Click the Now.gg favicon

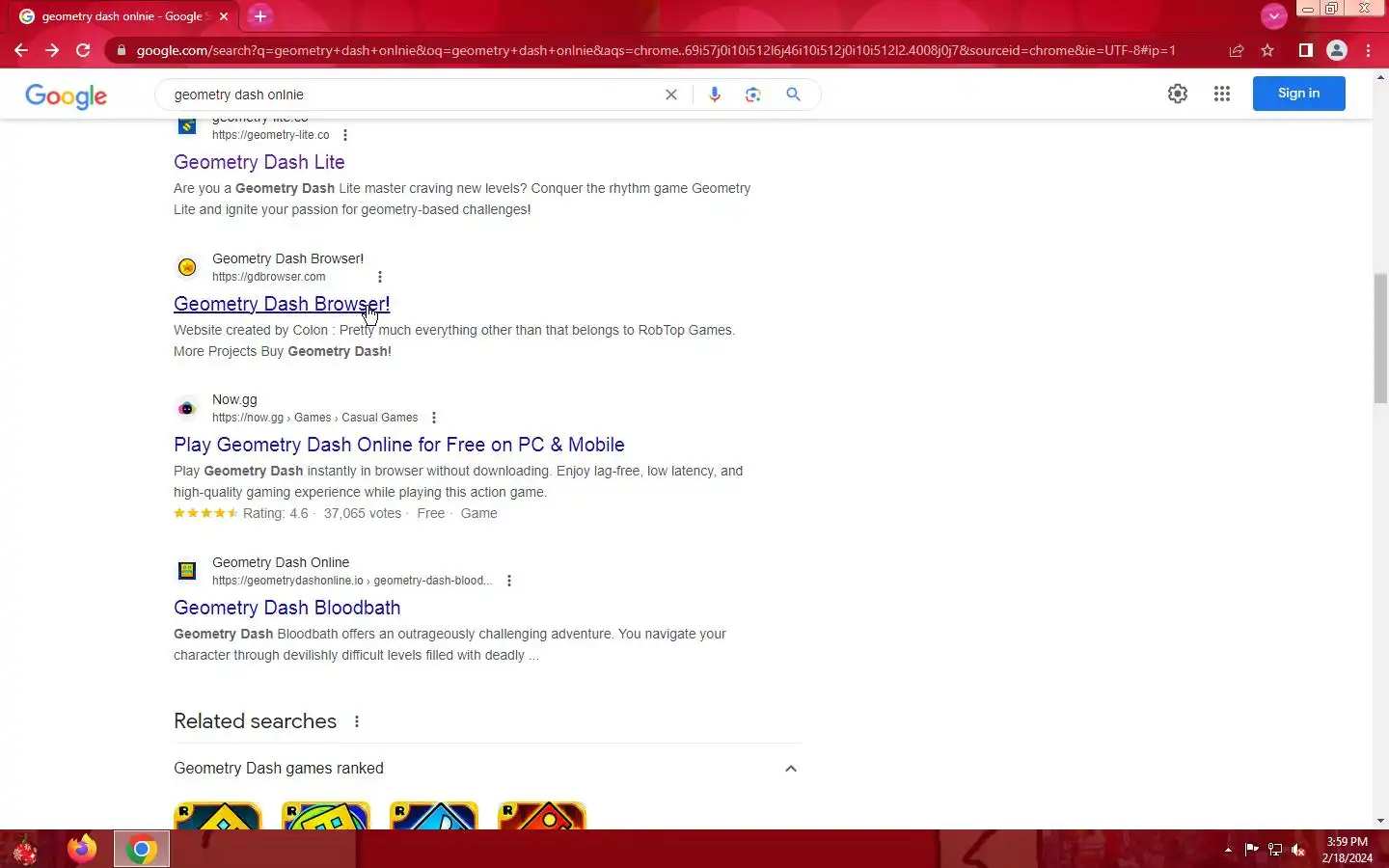tap(187, 408)
